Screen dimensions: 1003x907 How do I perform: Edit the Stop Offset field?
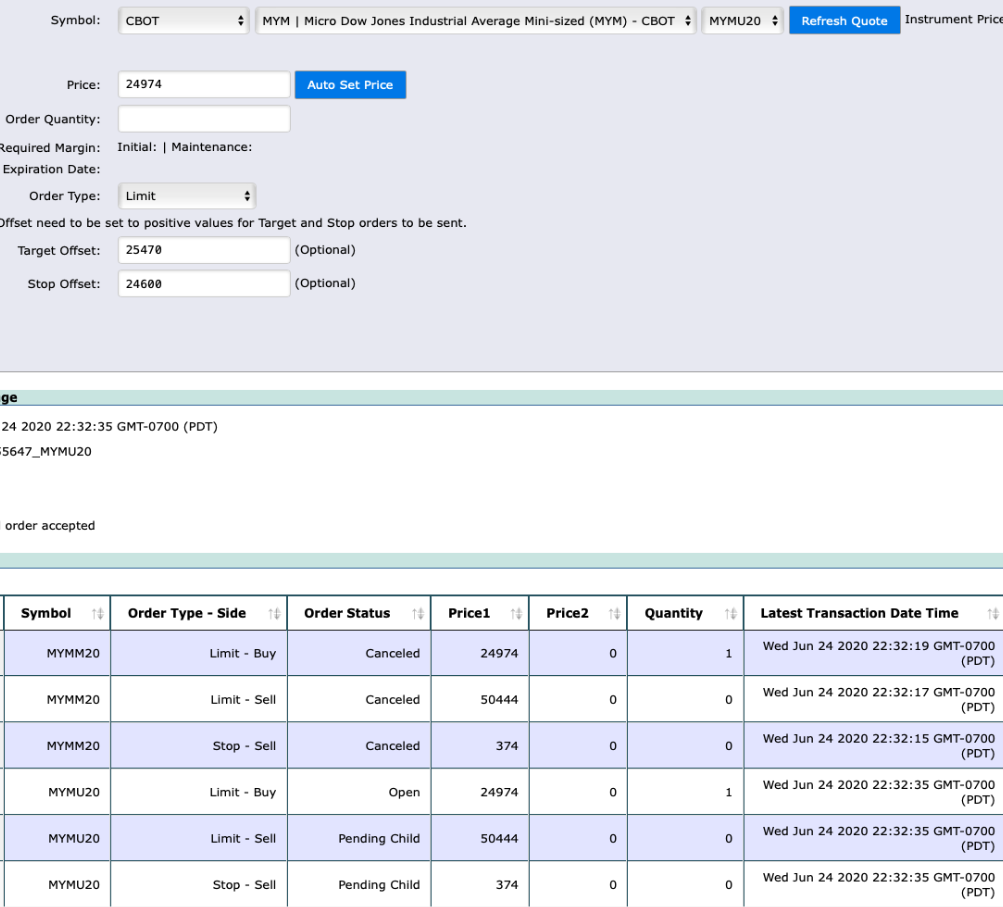204,284
